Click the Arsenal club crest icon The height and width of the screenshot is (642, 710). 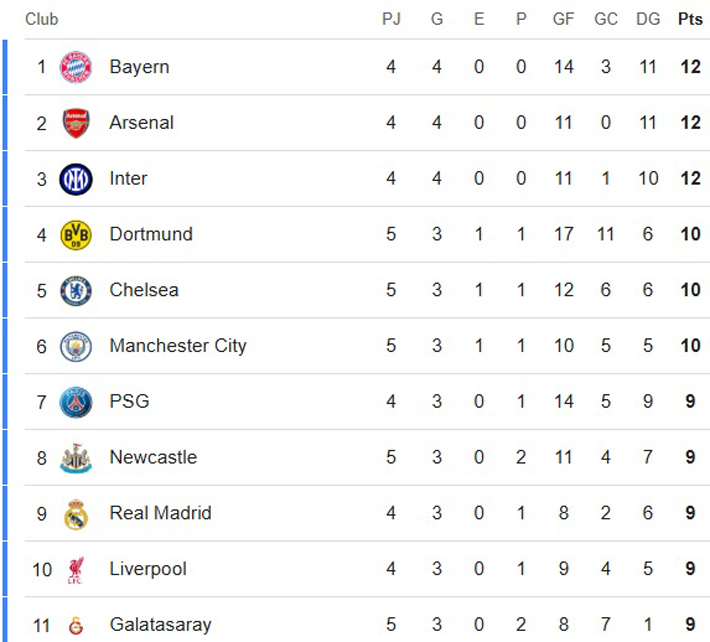pyautogui.click(x=75, y=123)
